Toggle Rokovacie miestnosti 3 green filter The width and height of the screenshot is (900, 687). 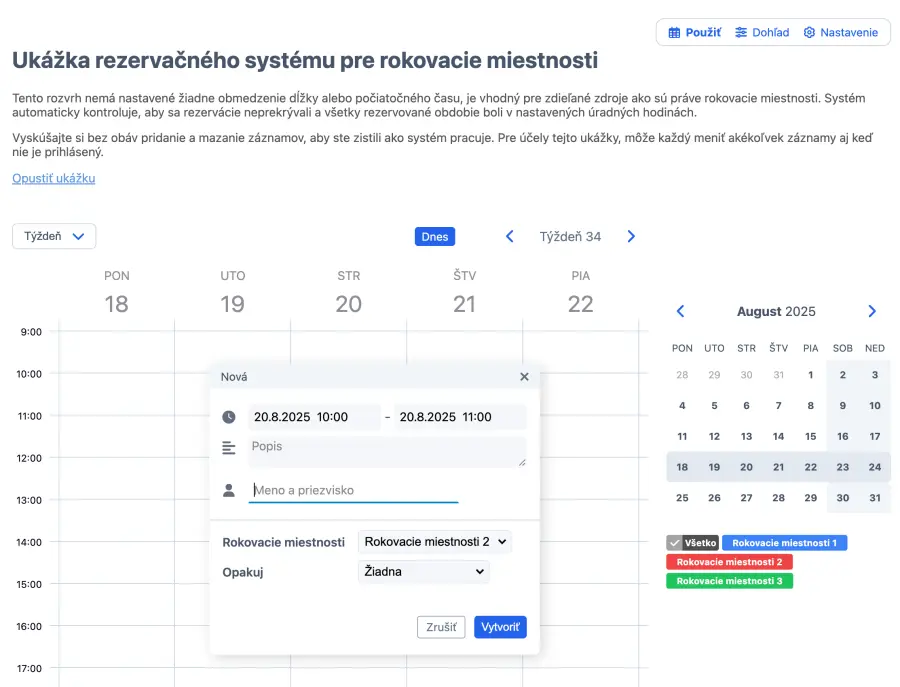(729, 581)
